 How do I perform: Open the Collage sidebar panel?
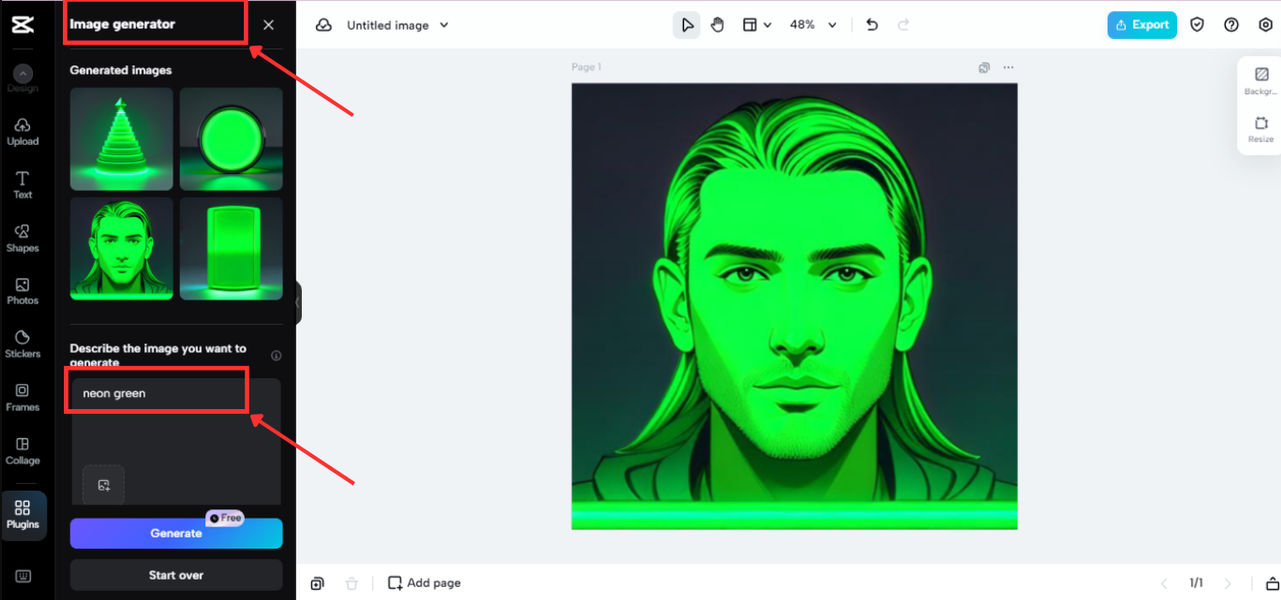coord(23,451)
